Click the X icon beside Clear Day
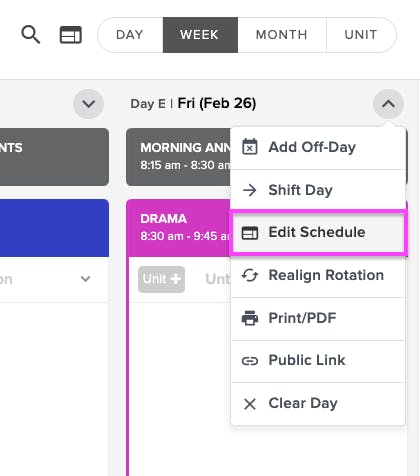 tap(250, 404)
